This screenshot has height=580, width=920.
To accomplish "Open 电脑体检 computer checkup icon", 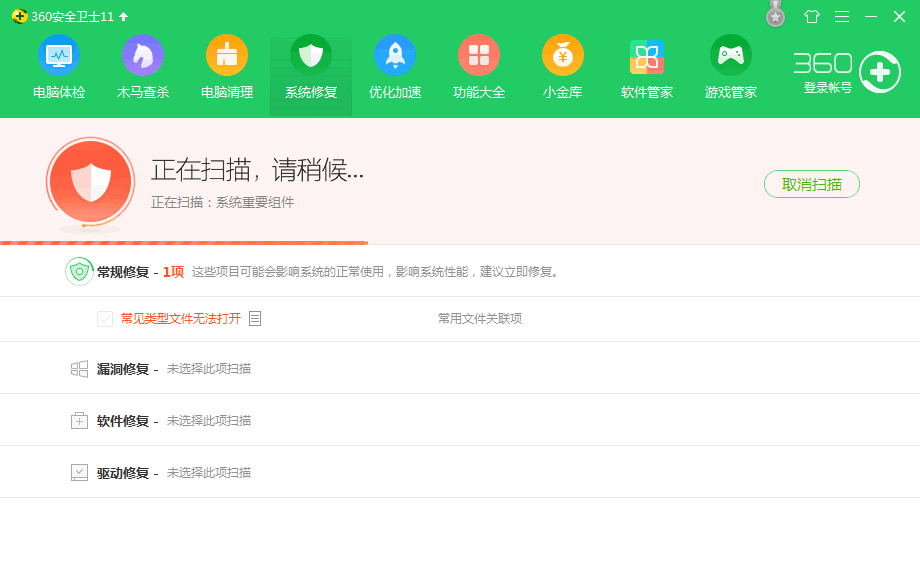I will point(59,55).
